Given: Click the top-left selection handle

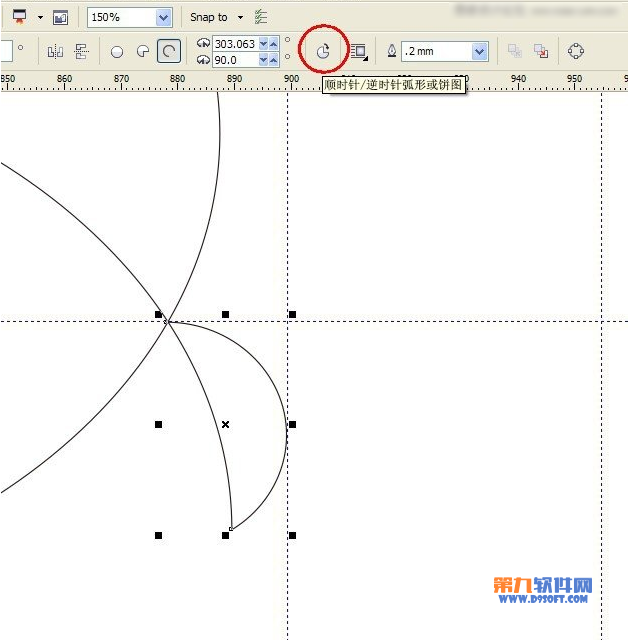Looking at the screenshot, I should (158, 314).
